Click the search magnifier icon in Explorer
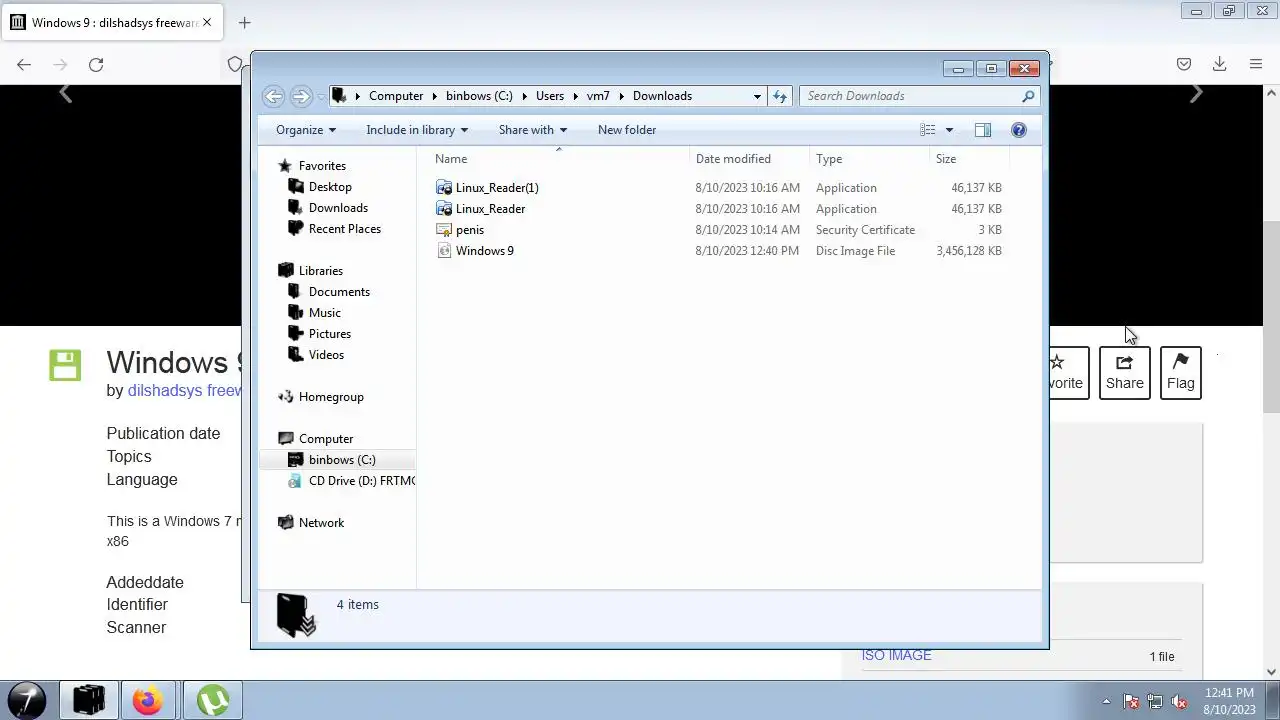The width and height of the screenshot is (1280, 720). (x=1028, y=96)
